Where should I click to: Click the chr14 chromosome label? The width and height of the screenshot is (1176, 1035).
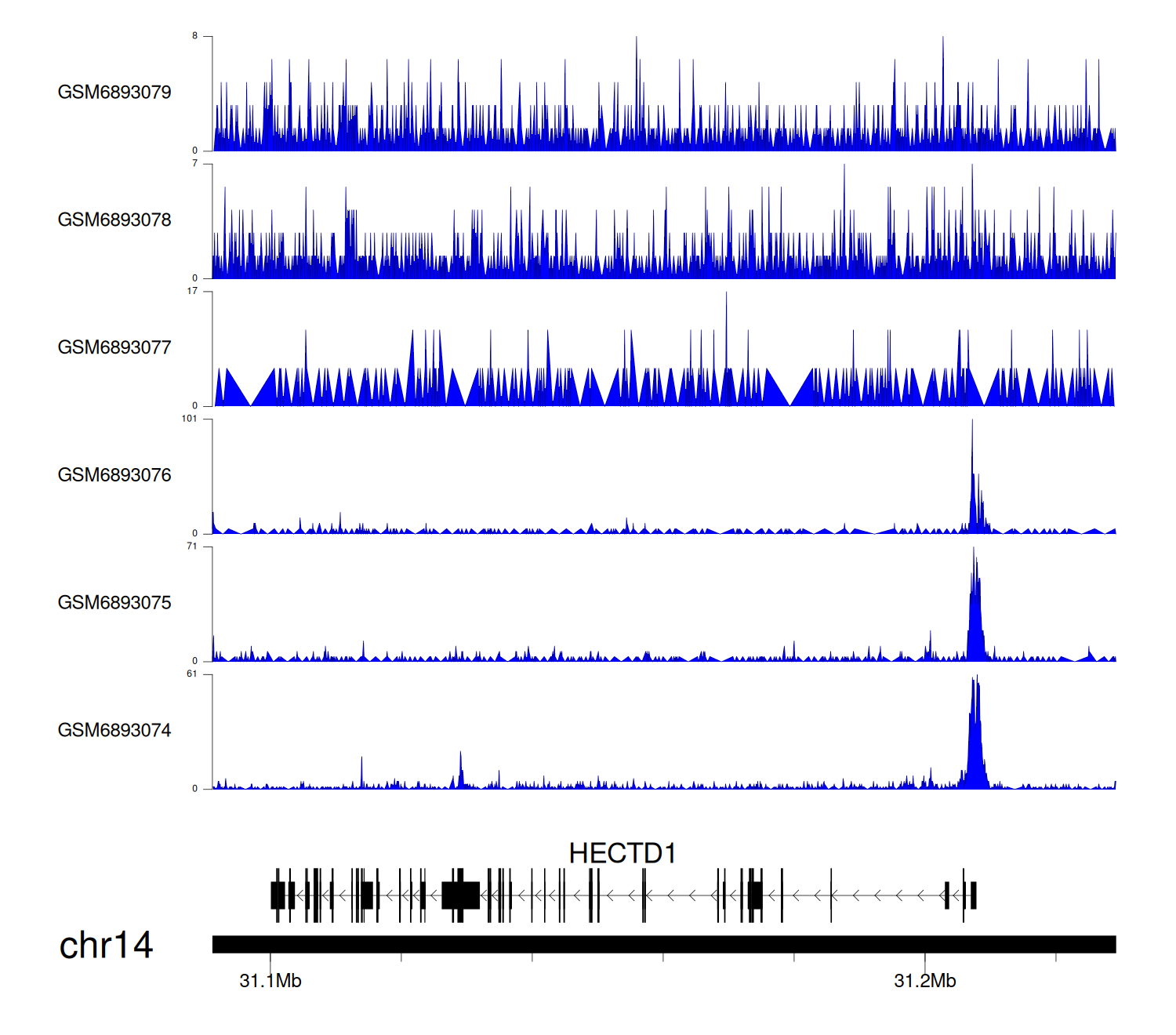point(106,946)
